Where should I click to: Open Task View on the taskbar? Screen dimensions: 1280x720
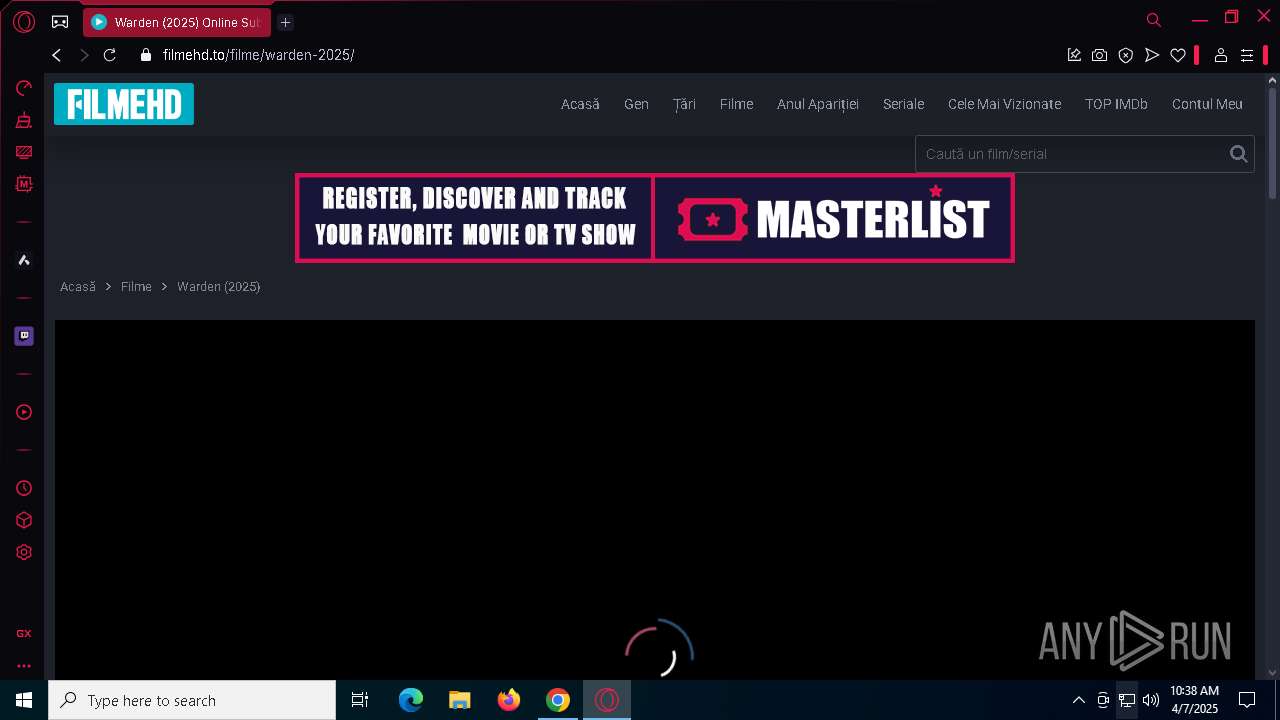tap(360, 700)
